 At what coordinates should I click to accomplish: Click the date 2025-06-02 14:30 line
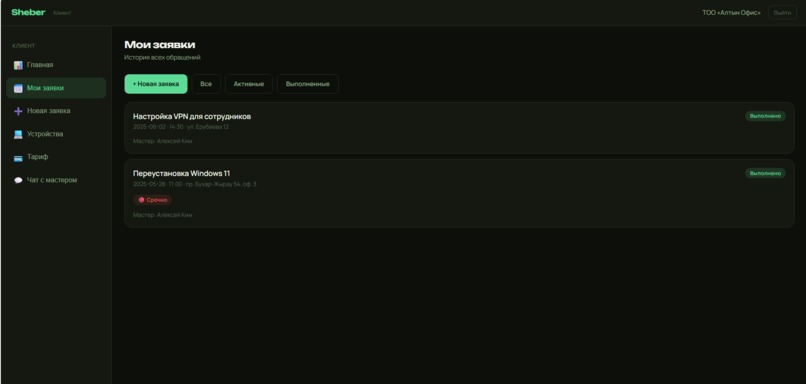[181, 127]
